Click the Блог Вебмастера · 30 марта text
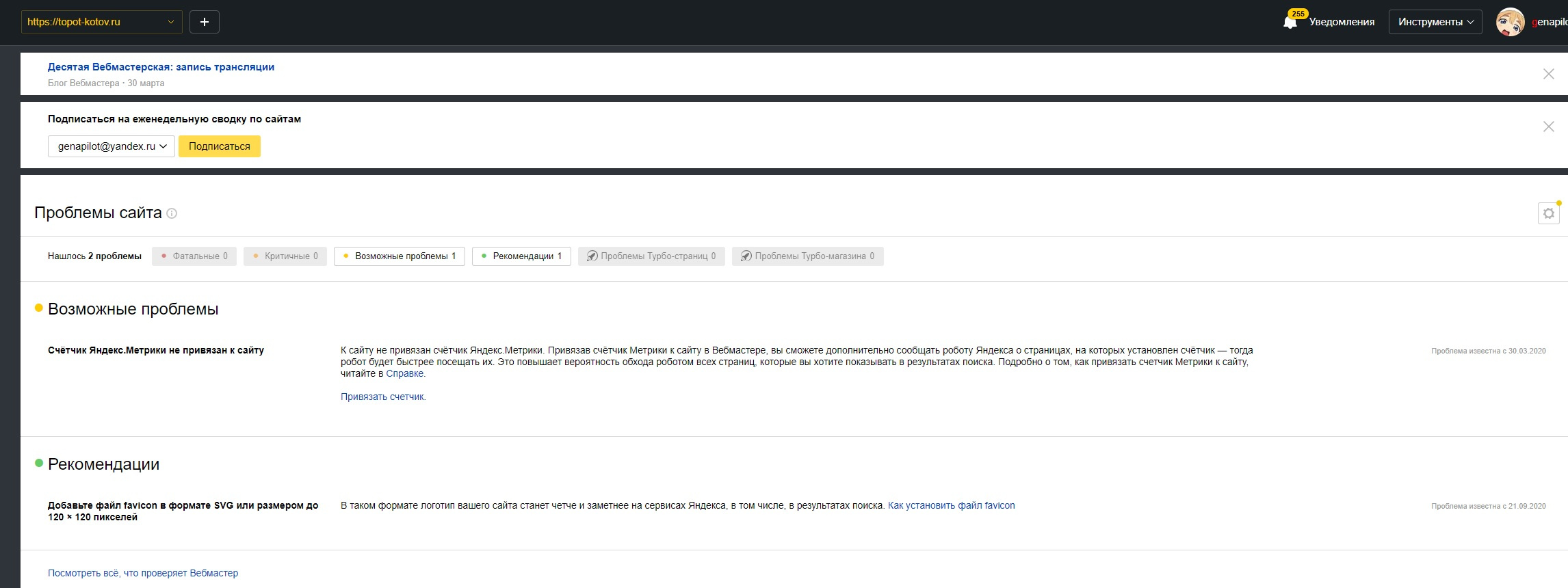This screenshot has height=588, width=1568. [x=106, y=83]
